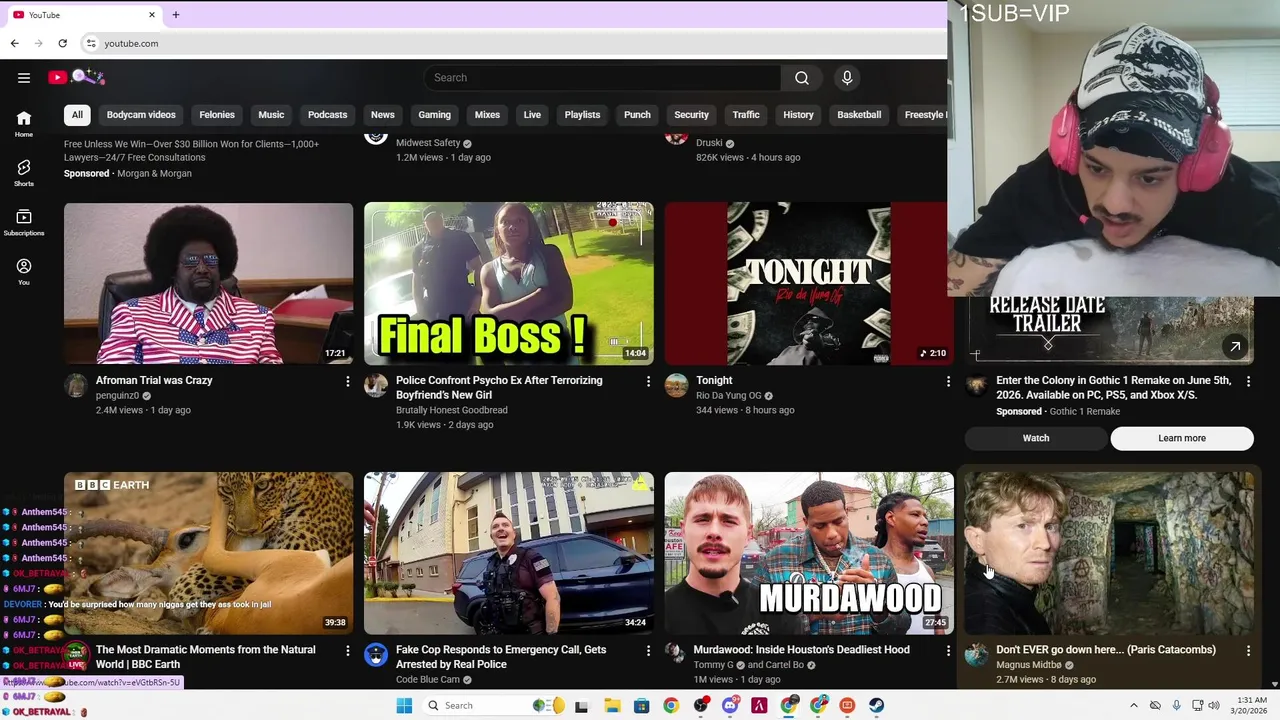Select the Traffic filter chip

pyautogui.click(x=746, y=115)
